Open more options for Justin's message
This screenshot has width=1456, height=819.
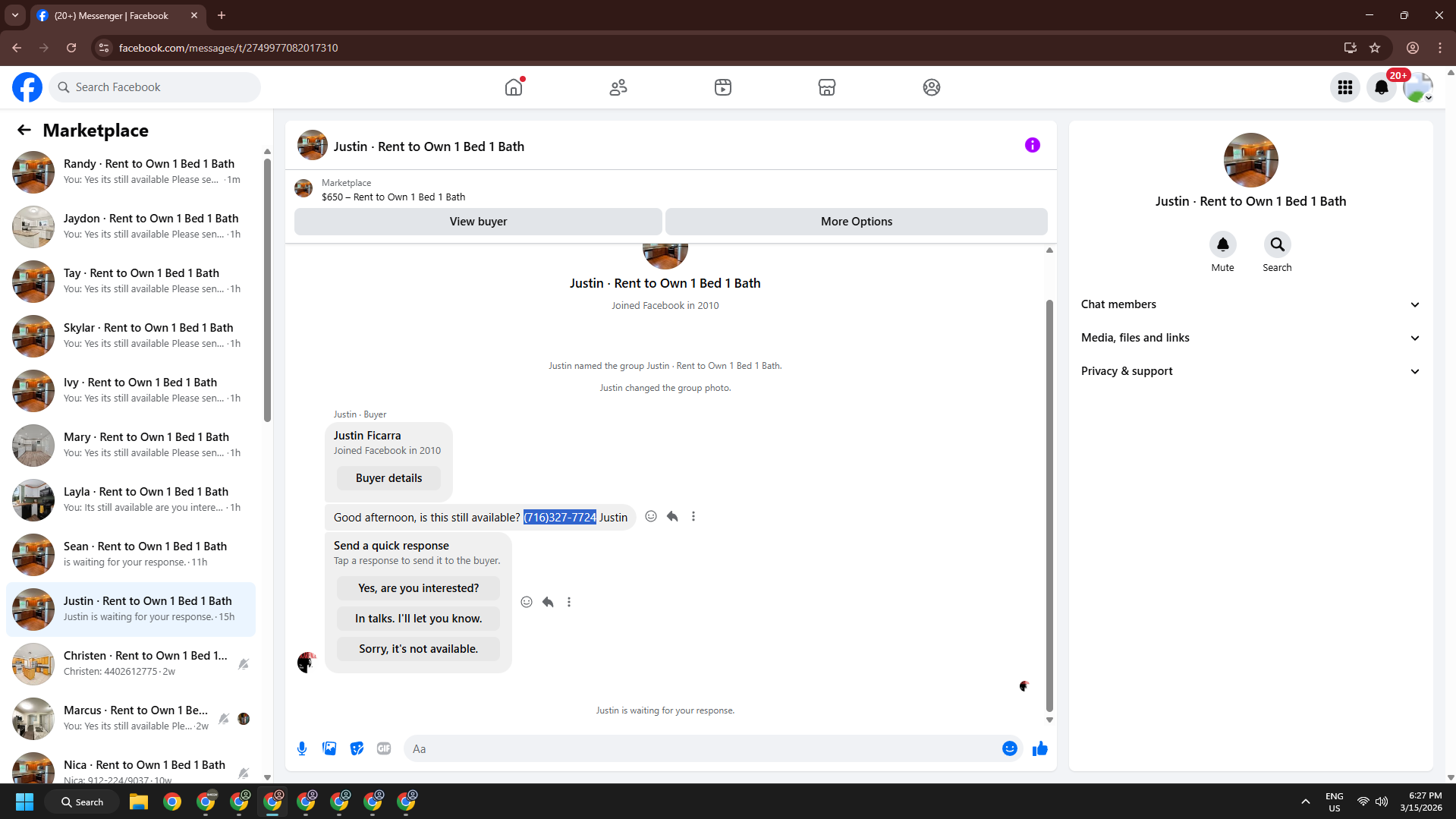[x=693, y=516]
